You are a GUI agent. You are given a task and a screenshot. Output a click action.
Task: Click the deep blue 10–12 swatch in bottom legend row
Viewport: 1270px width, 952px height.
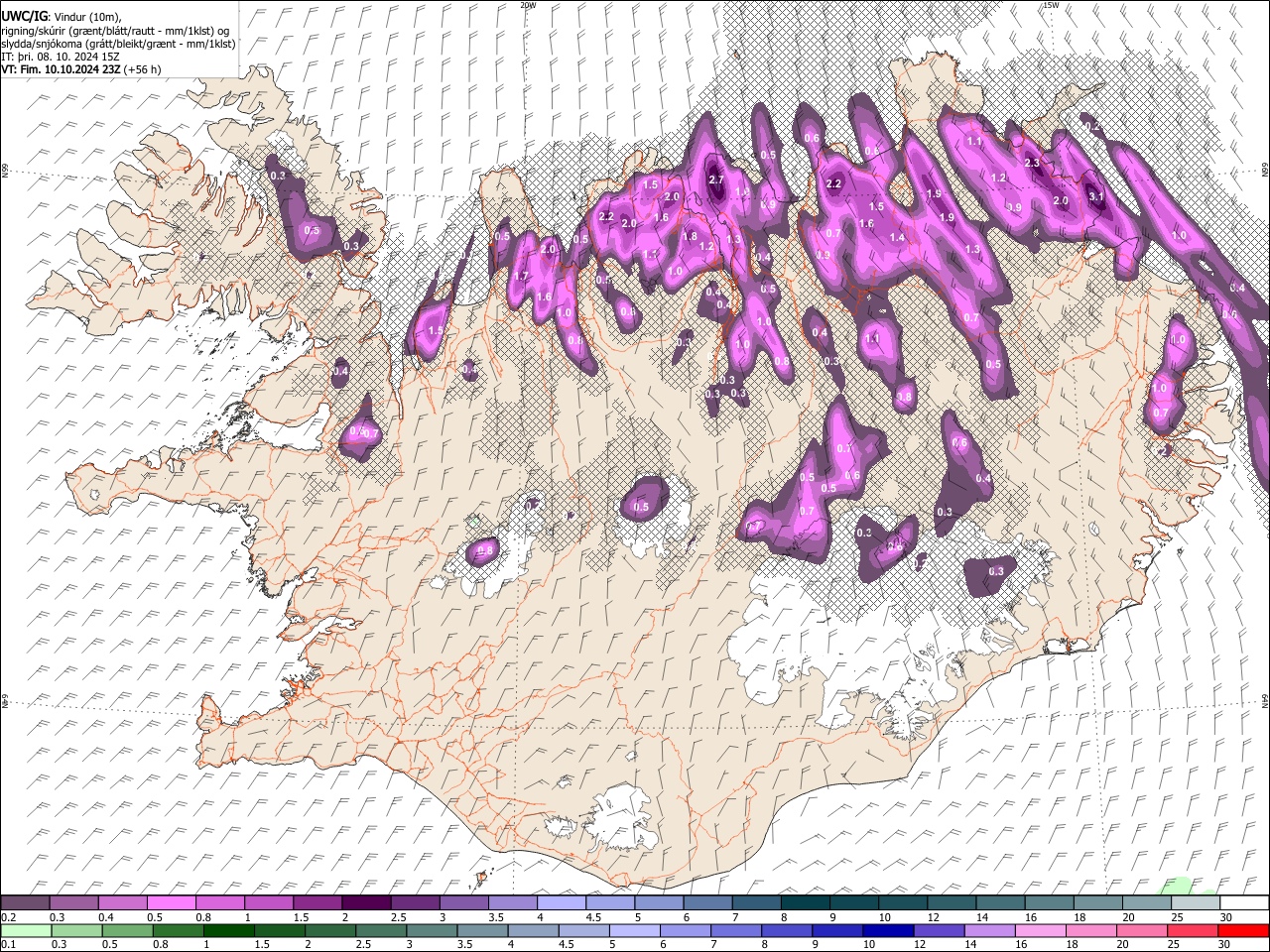tap(886, 931)
